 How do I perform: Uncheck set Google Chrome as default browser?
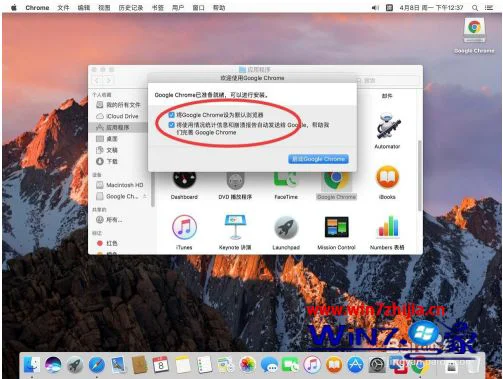[x=171, y=115]
